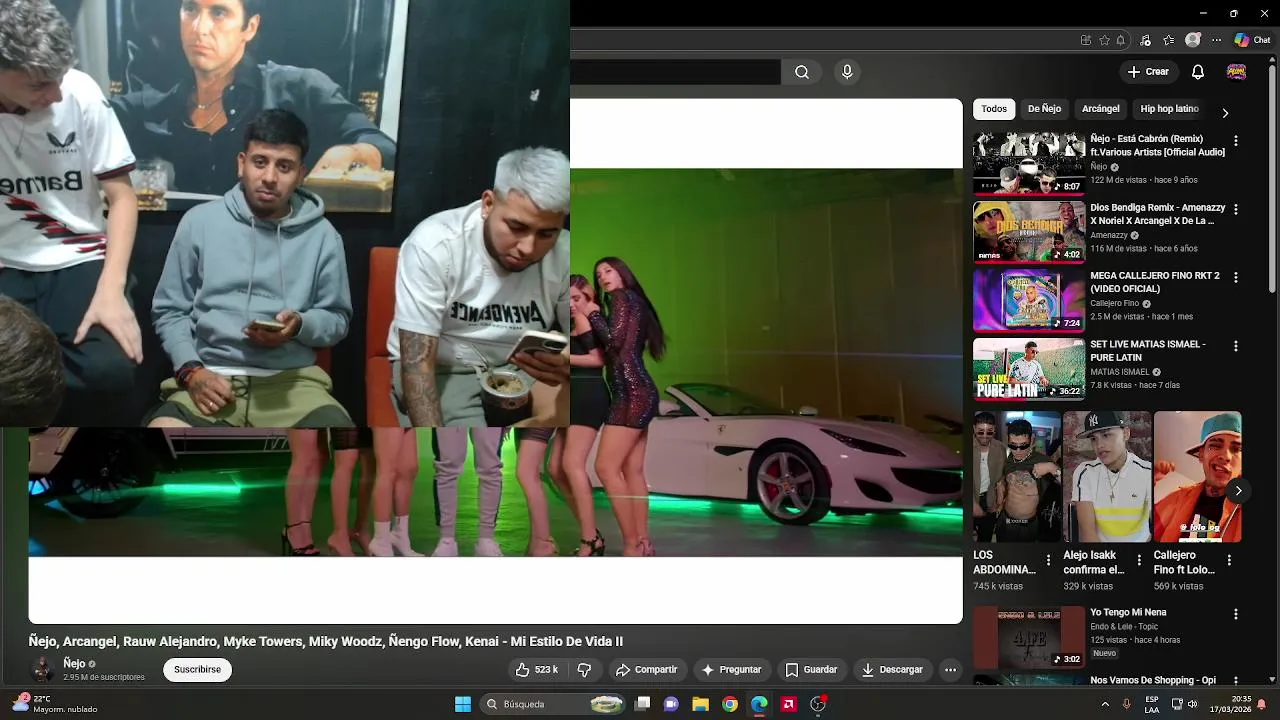This screenshot has height=720, width=1280.
Task: Open address bar apps/extension icon
Action: click(x=1086, y=40)
